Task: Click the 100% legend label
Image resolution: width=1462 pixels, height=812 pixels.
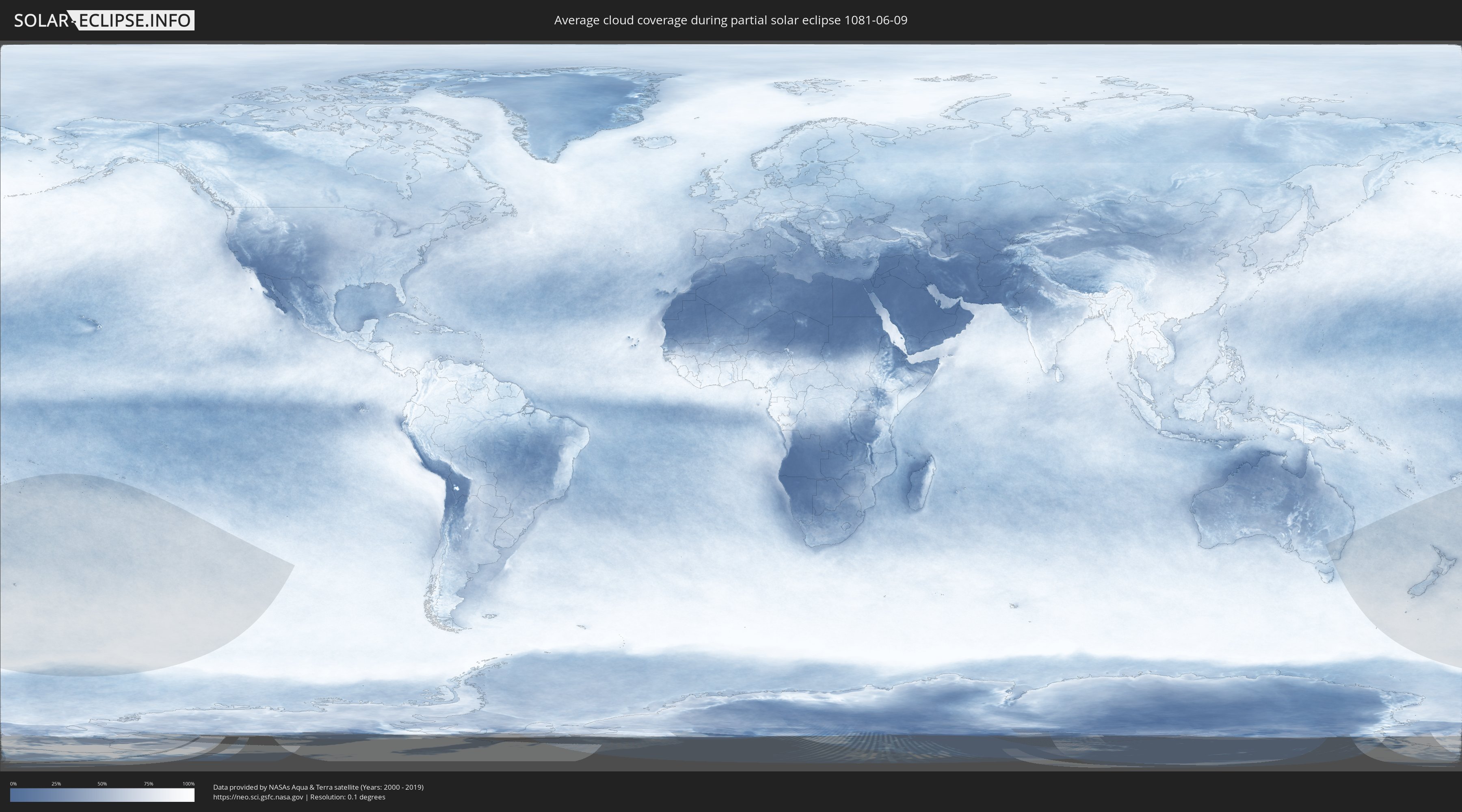Action: [188, 784]
